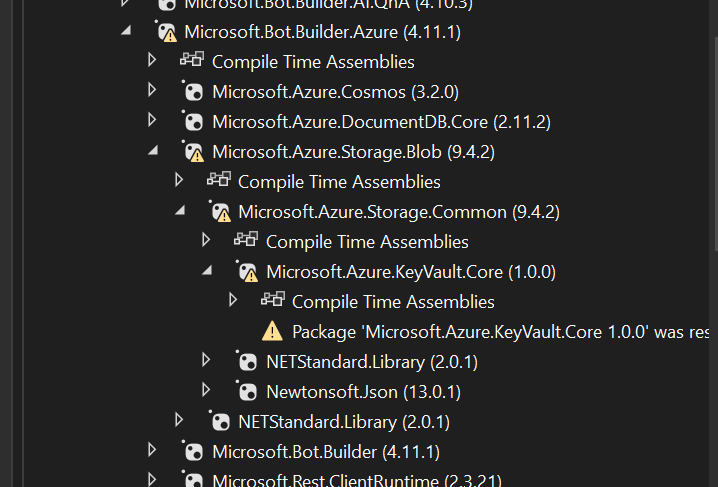The height and width of the screenshot is (487, 718).
Task: Collapse the Microsoft.Azure.Storage.Blob node
Action: tap(153, 151)
